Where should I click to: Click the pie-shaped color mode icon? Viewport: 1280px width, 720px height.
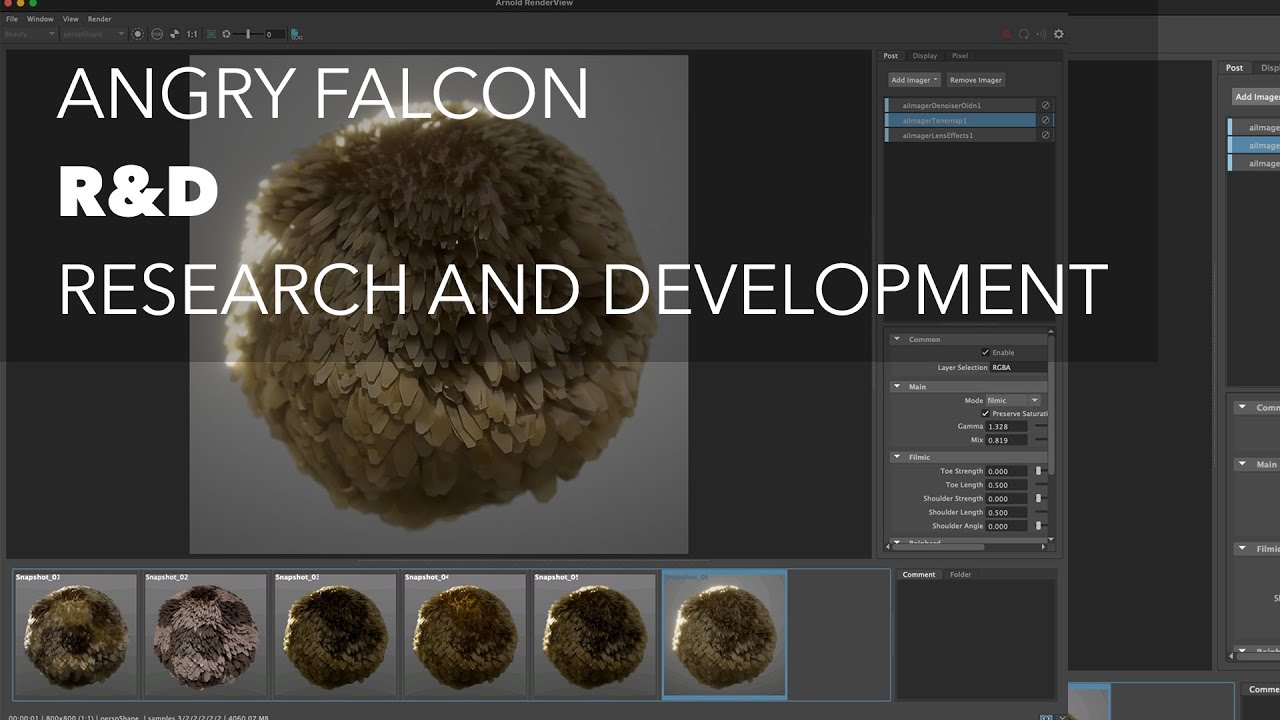[x=175, y=34]
